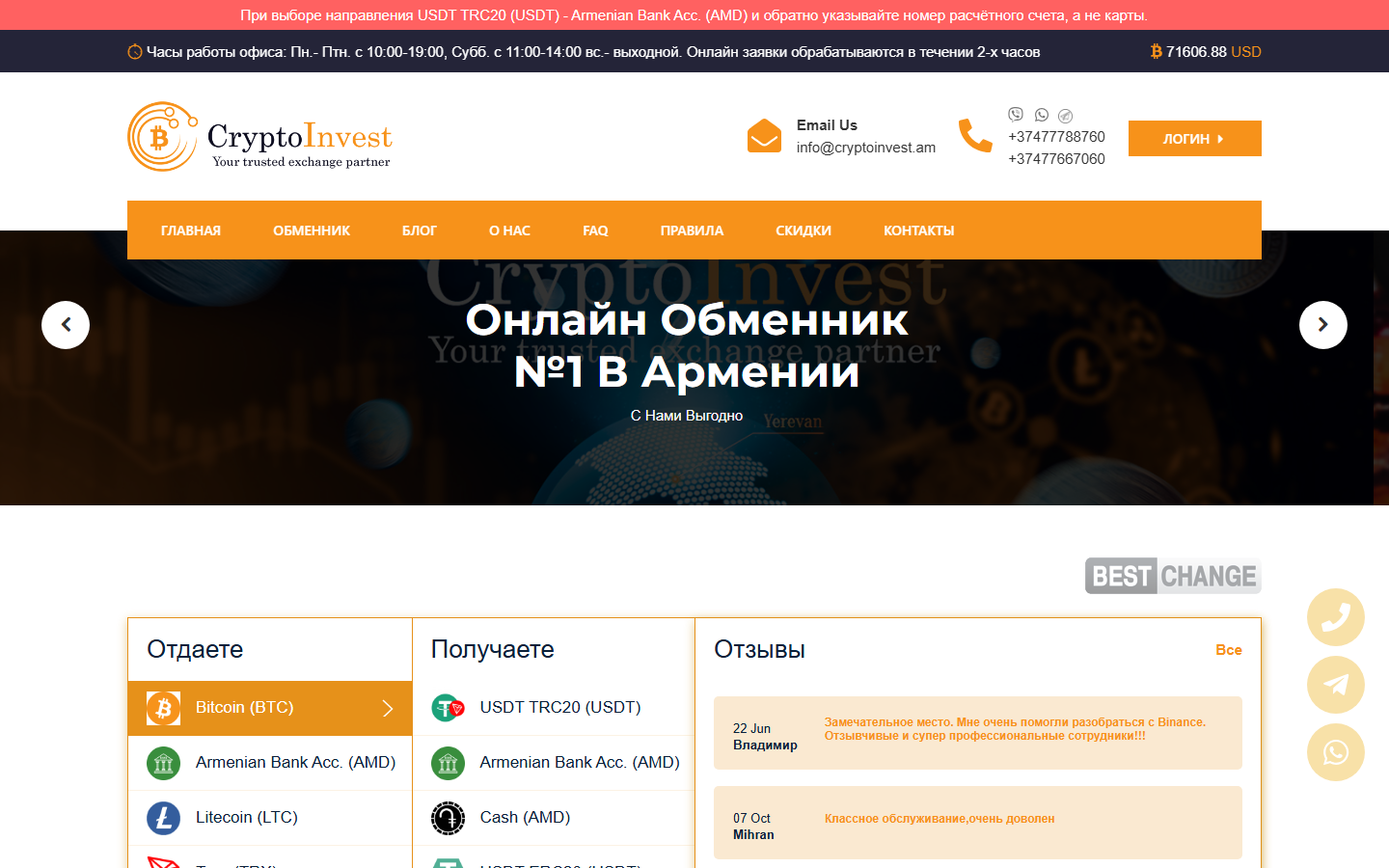Click the floating WhatsApp button

click(1336, 752)
